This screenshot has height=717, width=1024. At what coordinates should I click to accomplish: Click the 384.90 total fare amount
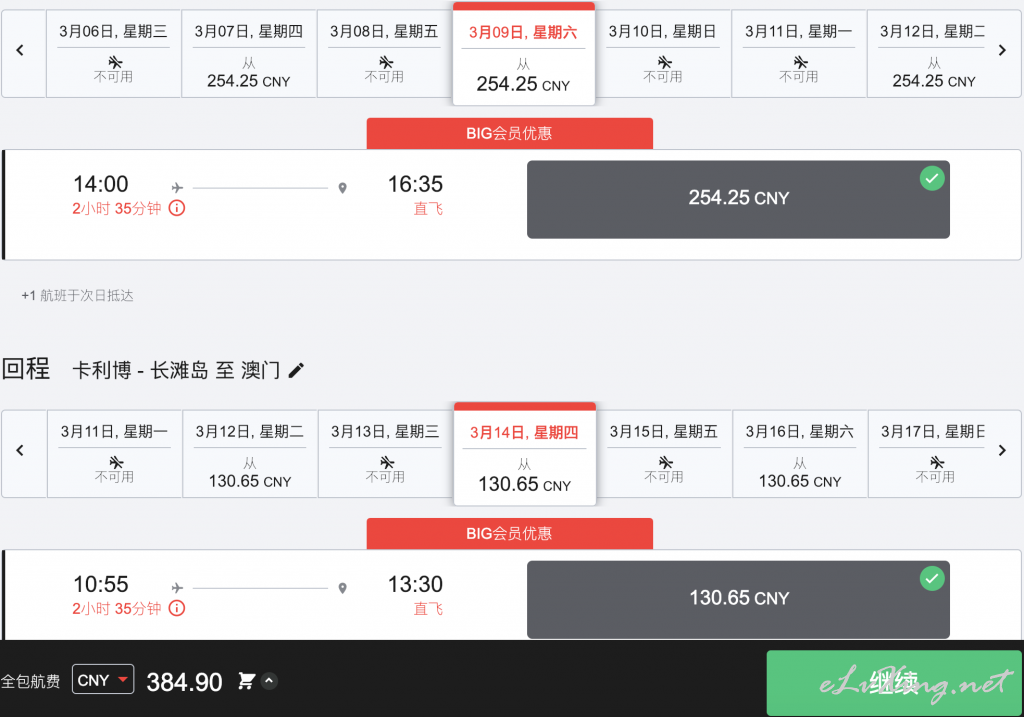point(184,682)
